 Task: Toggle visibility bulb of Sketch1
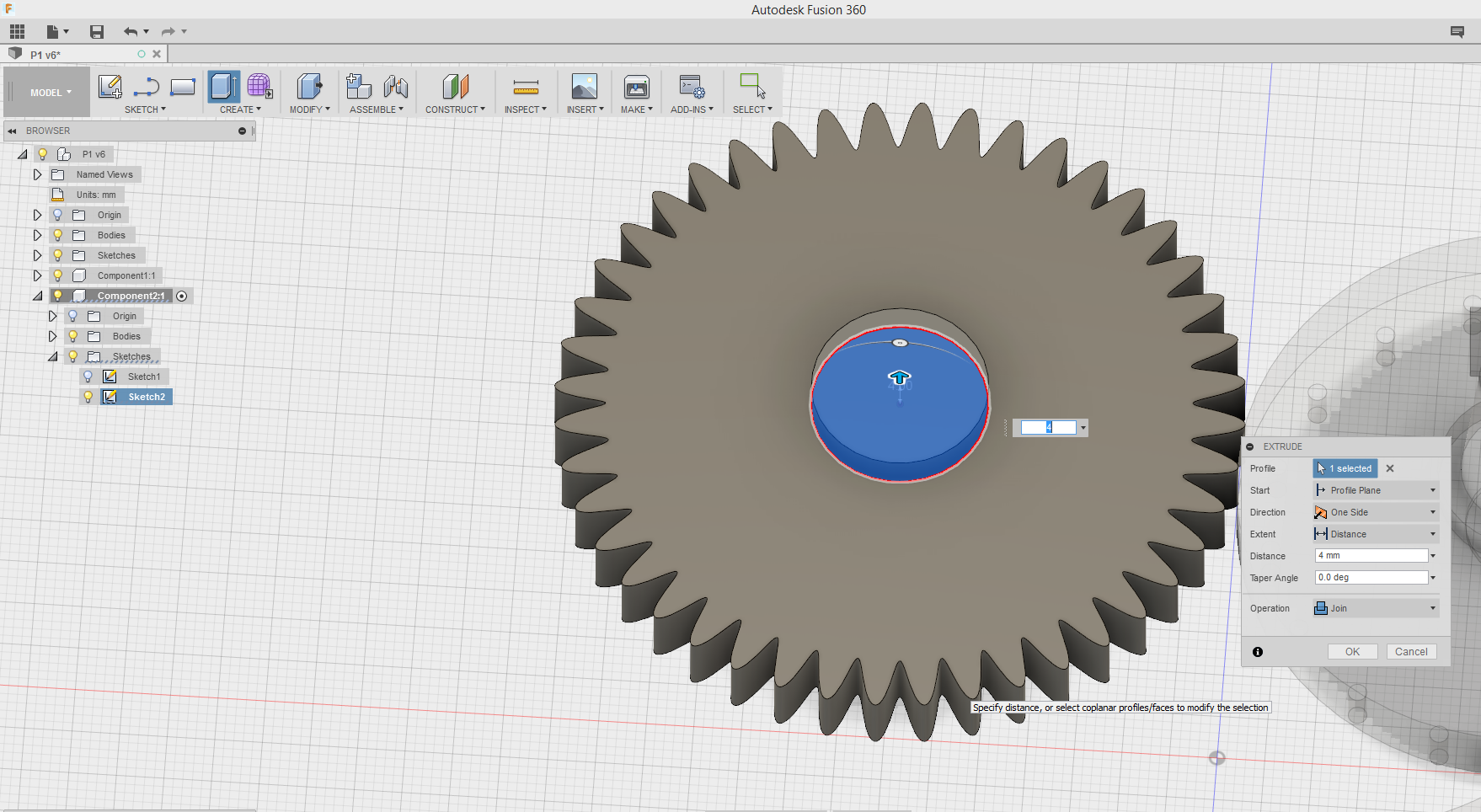coord(88,377)
